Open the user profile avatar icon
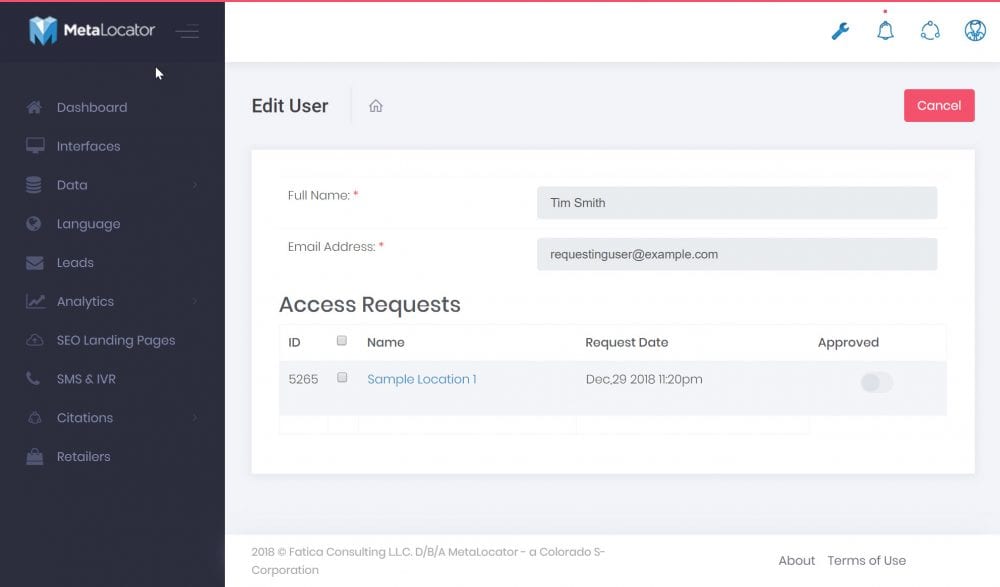This screenshot has height=587, width=1000. [x=975, y=30]
